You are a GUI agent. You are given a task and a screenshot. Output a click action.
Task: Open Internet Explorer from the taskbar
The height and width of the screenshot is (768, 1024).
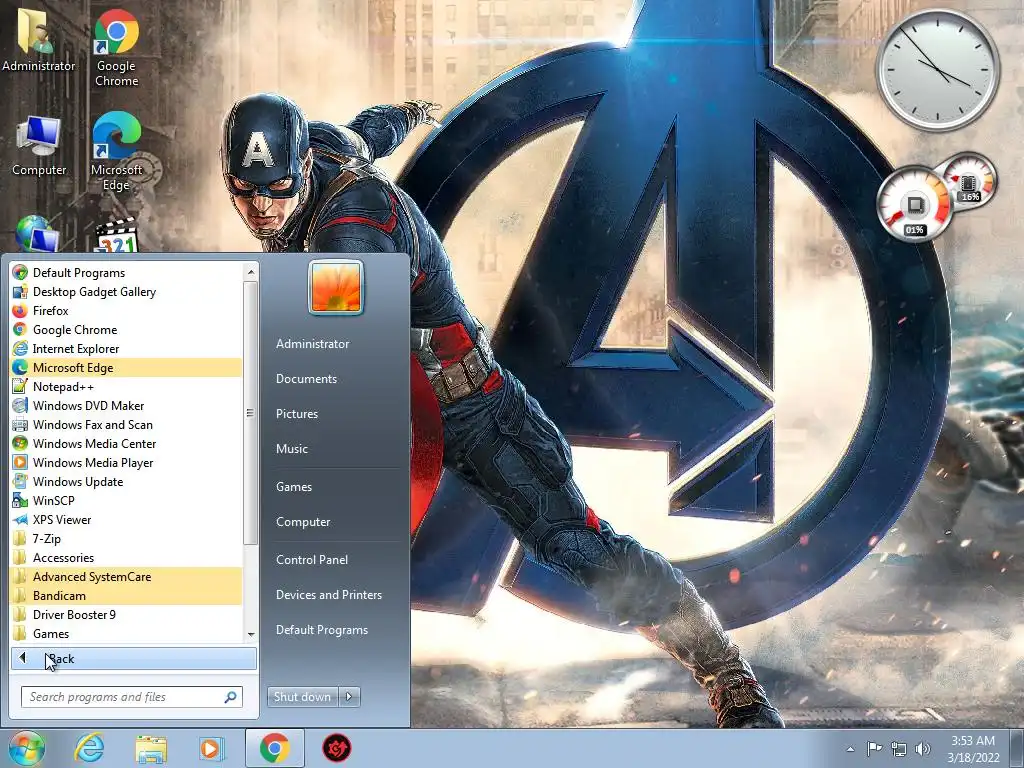coord(89,748)
